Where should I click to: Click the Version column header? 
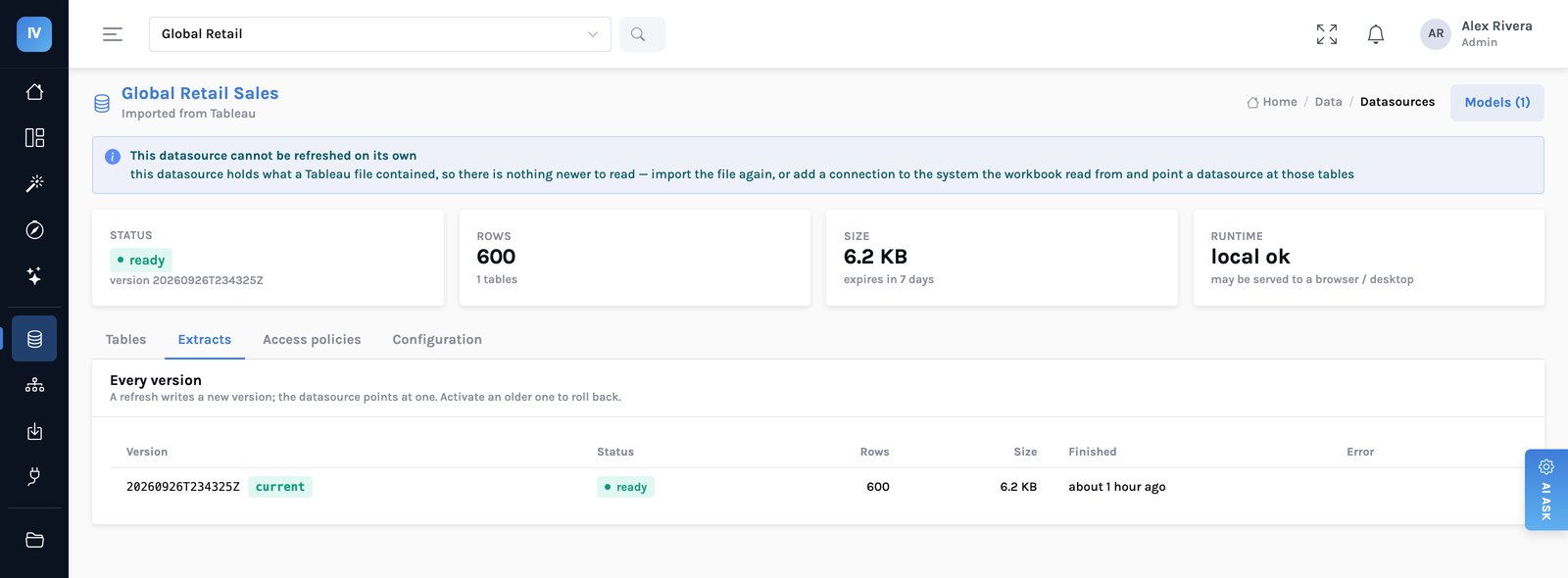click(147, 452)
